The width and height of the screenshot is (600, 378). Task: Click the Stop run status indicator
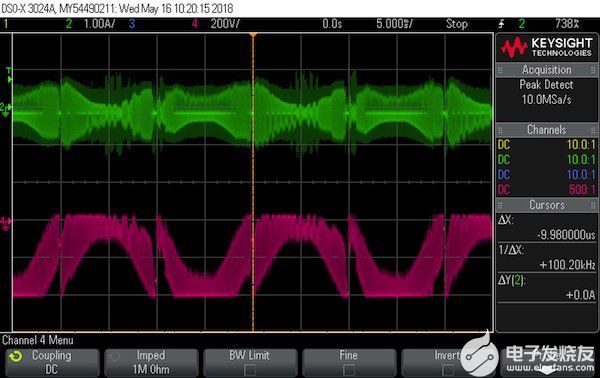pos(457,24)
